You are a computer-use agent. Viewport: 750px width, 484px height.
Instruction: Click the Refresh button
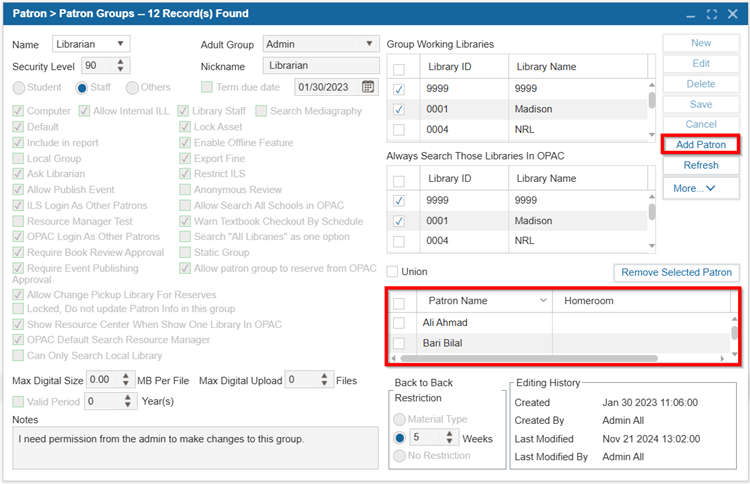[x=701, y=165]
